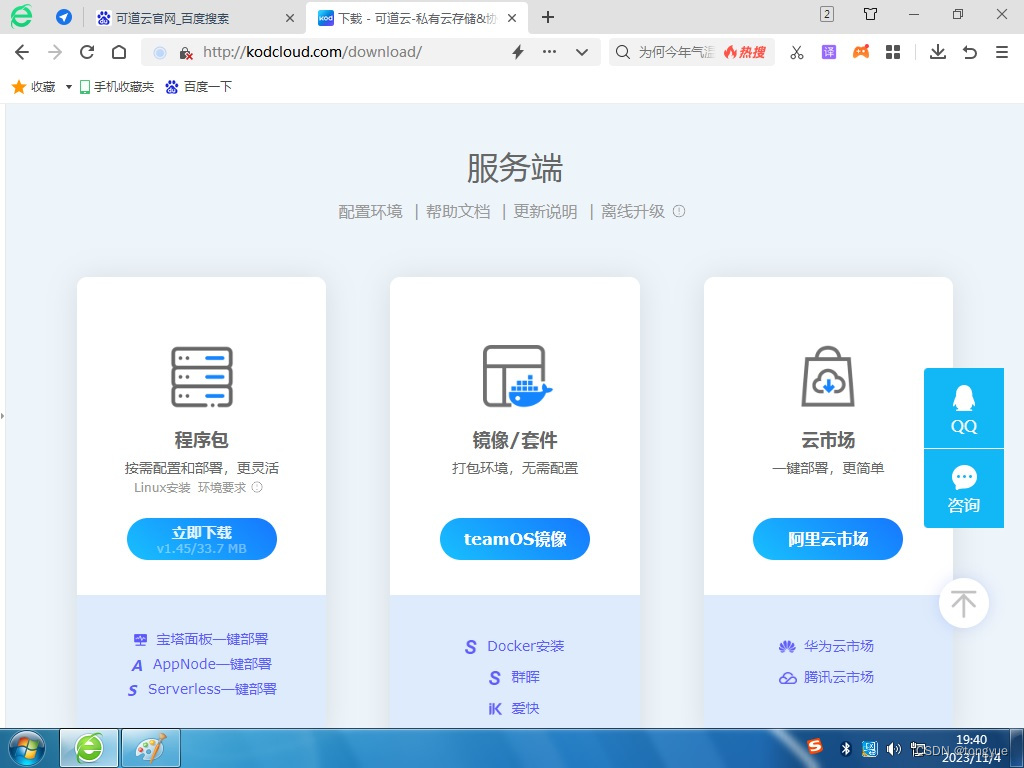
Task: Click the scroll-to-top arrow circle button
Action: (963, 603)
